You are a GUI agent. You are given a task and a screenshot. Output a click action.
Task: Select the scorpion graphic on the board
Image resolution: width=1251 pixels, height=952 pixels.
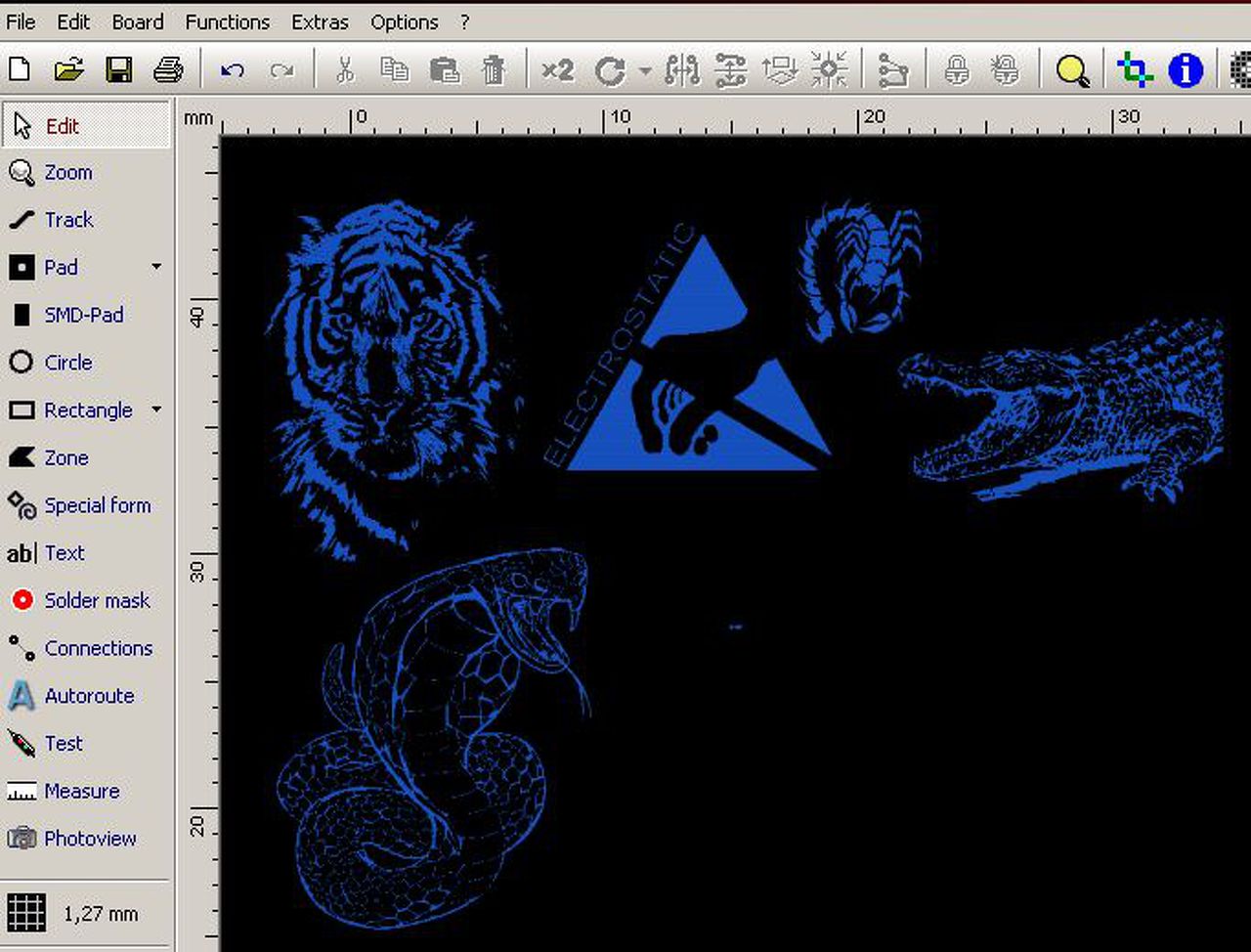click(860, 272)
